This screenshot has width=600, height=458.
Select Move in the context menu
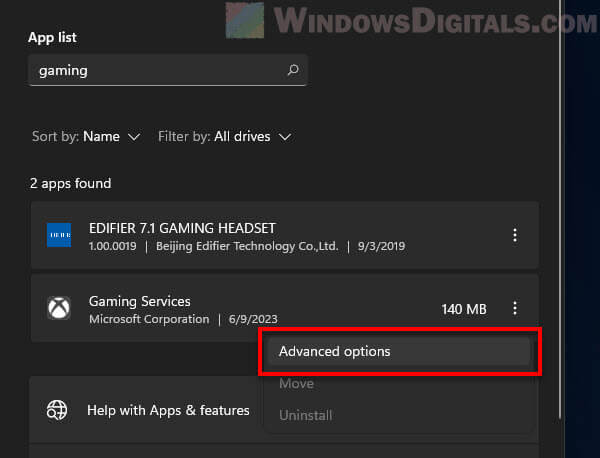(297, 383)
